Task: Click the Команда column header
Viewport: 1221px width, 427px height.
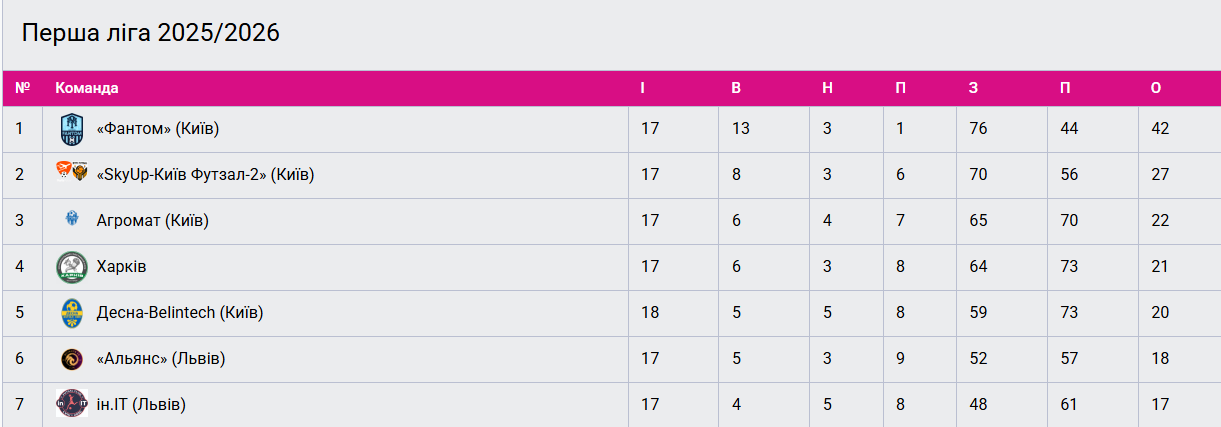Action: 87,88
